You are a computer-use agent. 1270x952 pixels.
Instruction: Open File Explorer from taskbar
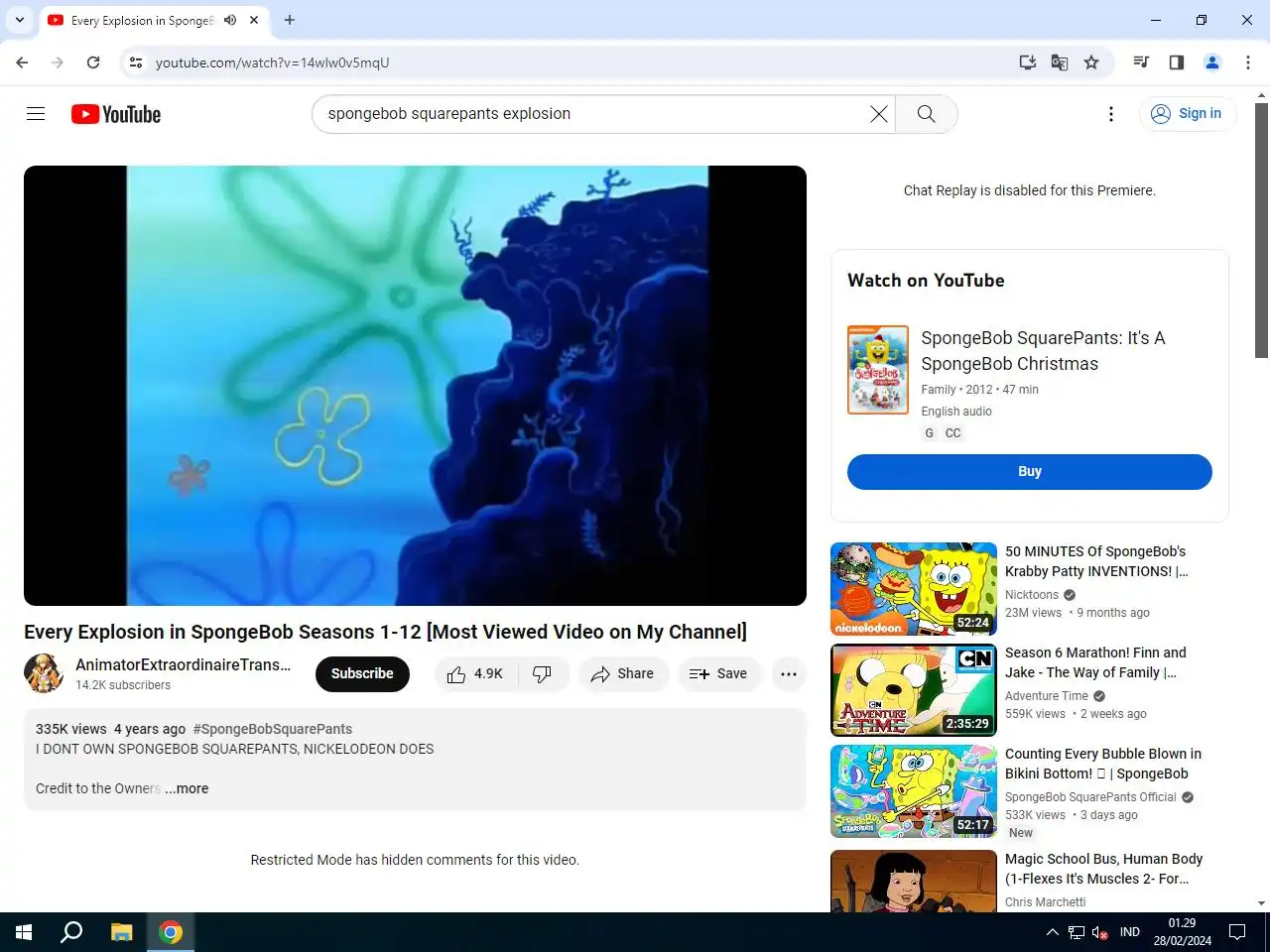tap(121, 932)
